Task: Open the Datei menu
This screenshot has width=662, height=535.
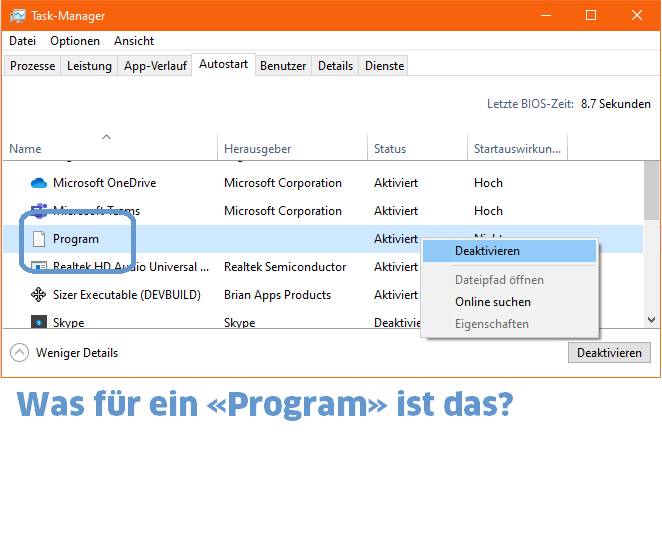Action: (x=22, y=41)
